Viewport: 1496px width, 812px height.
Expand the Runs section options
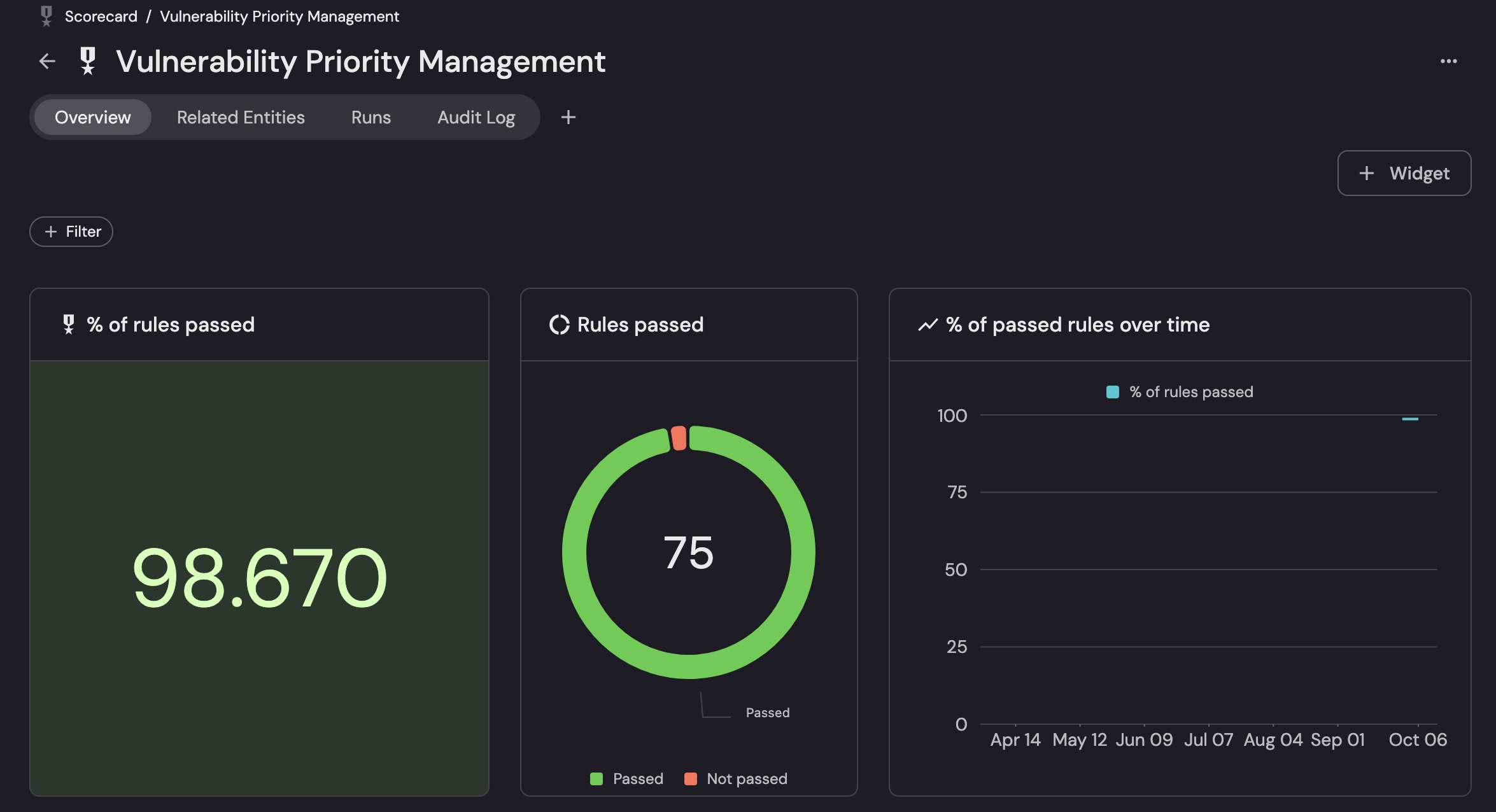pos(370,116)
